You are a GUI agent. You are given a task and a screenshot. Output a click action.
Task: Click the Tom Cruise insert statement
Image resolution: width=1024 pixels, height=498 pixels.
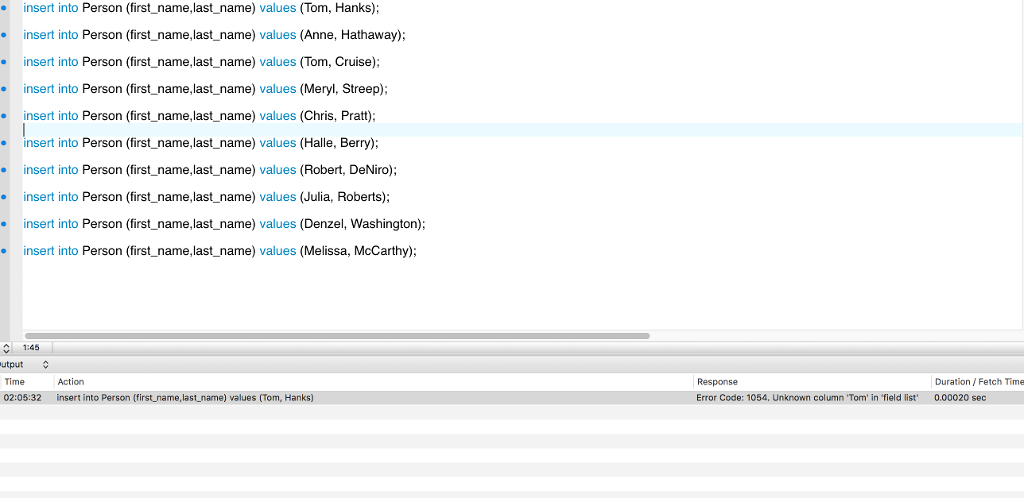point(201,62)
